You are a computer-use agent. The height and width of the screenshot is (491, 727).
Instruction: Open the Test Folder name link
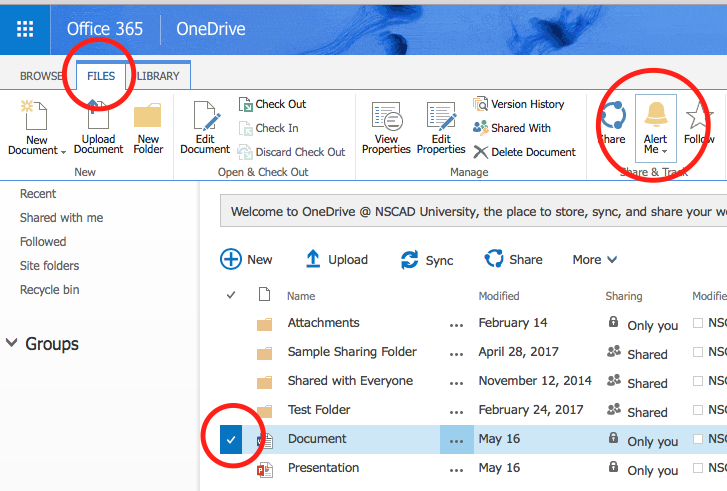point(319,410)
